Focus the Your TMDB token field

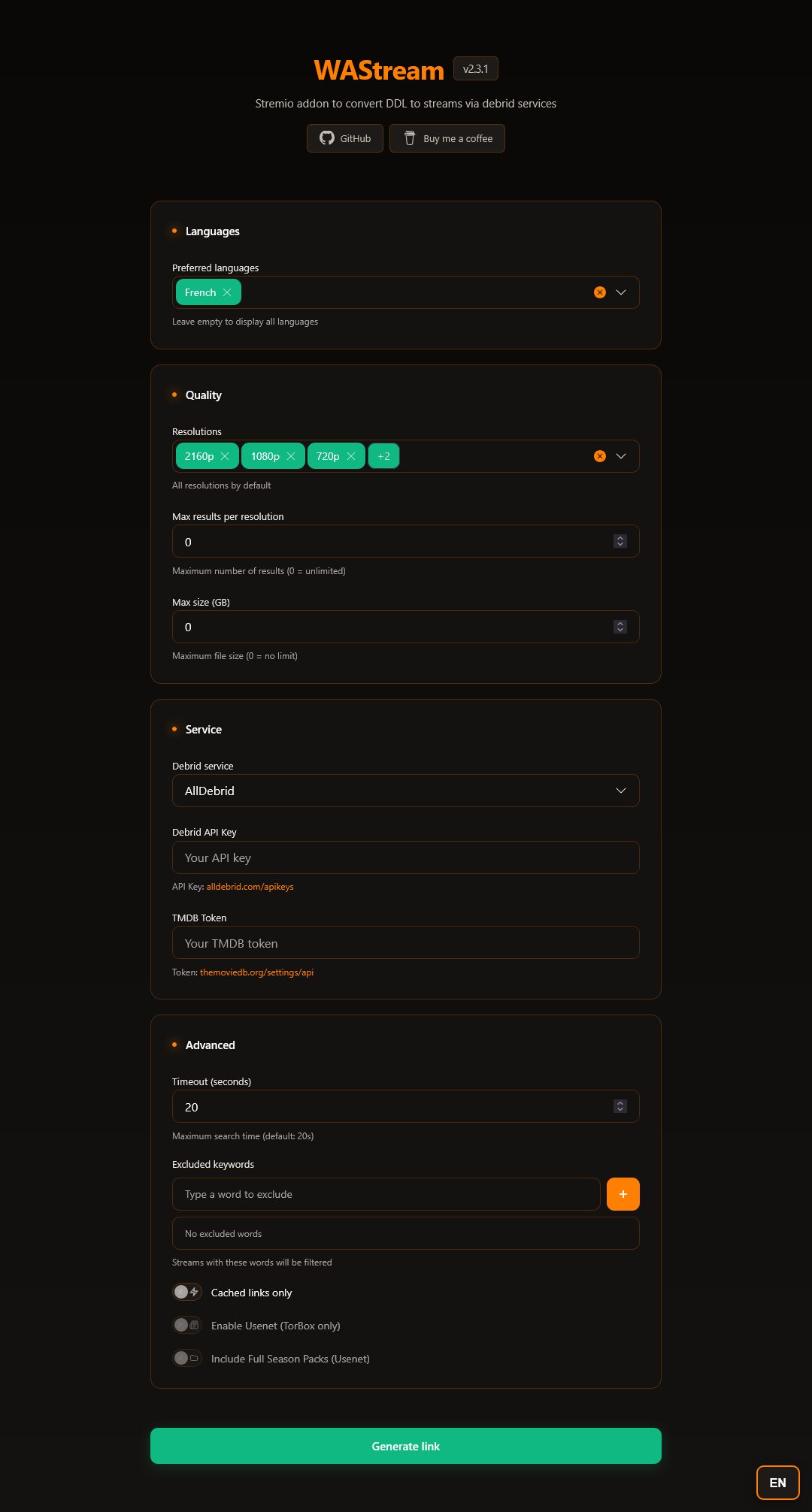point(405,943)
